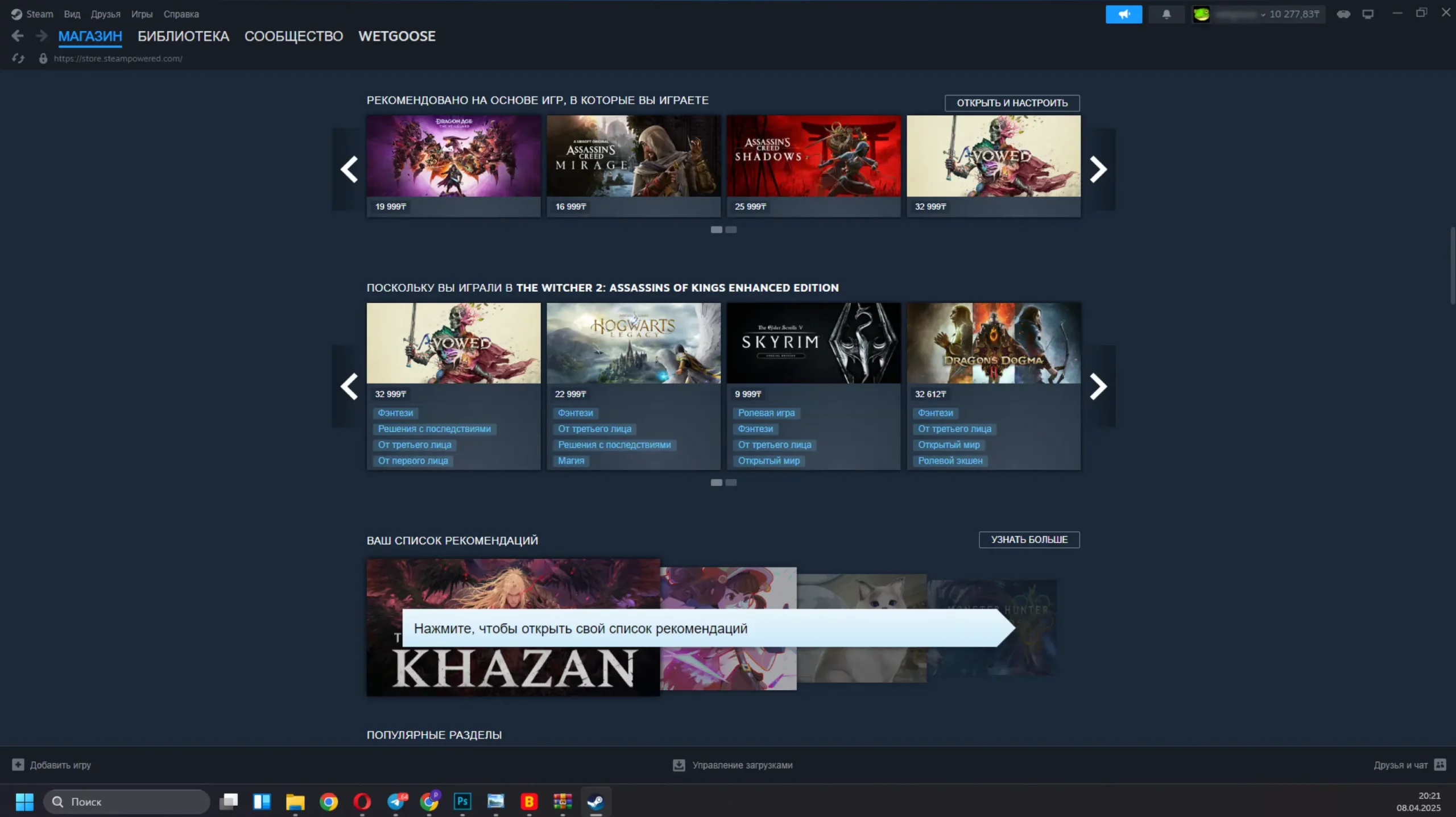Open the Skyrim game thumbnail
This screenshot has width=1456, height=817.
click(x=813, y=343)
